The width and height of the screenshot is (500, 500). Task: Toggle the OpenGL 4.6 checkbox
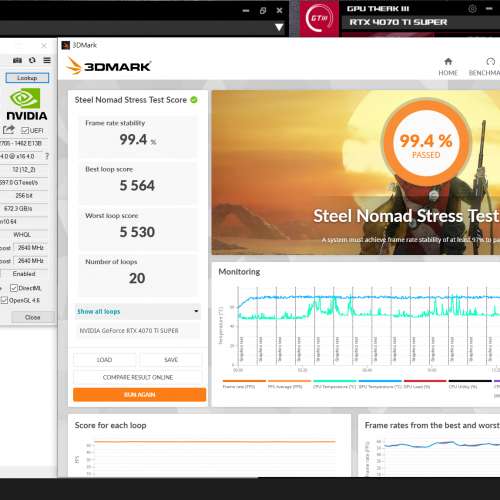[4, 300]
